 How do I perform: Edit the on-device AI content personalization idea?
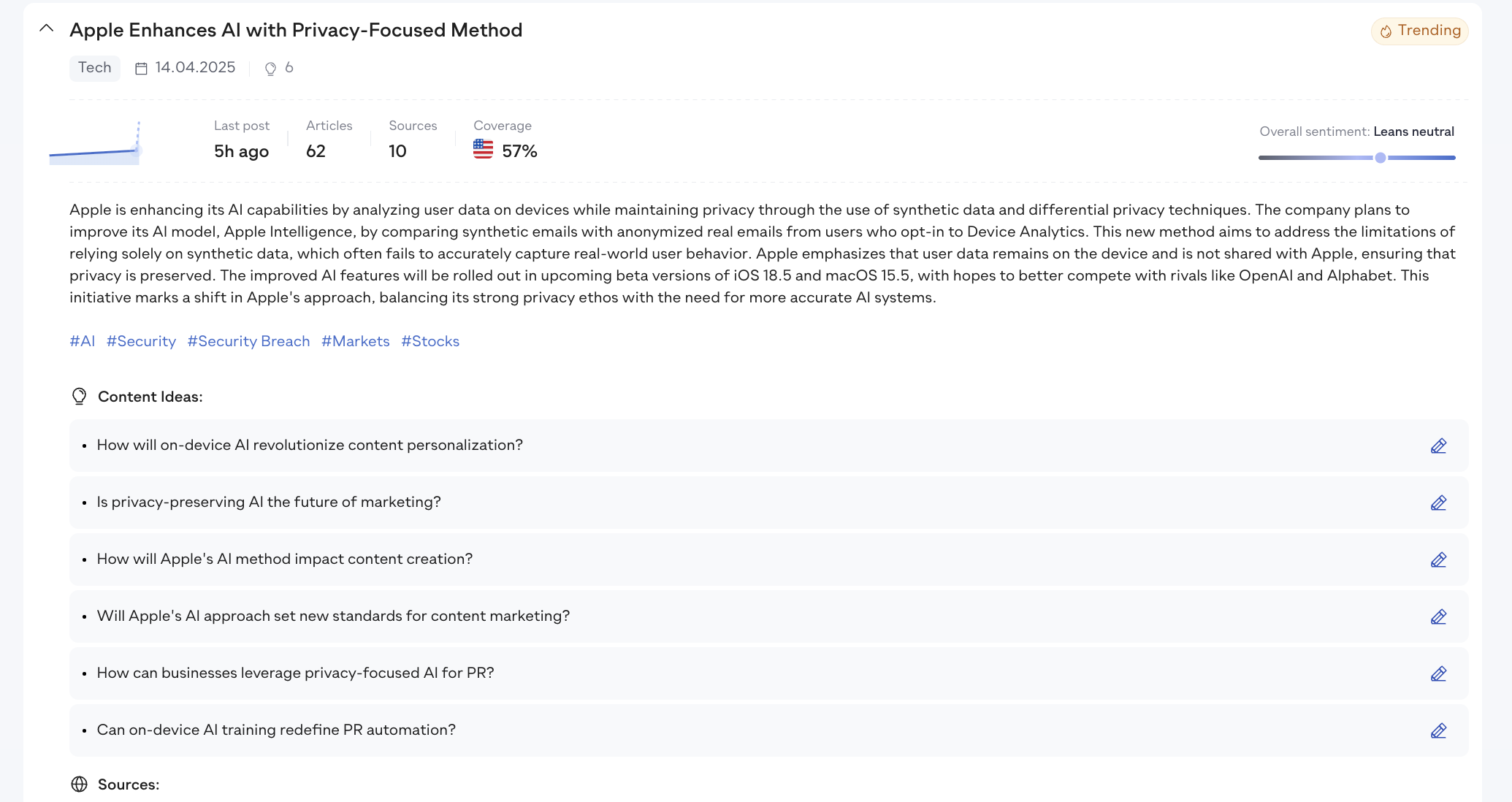pyautogui.click(x=1438, y=446)
